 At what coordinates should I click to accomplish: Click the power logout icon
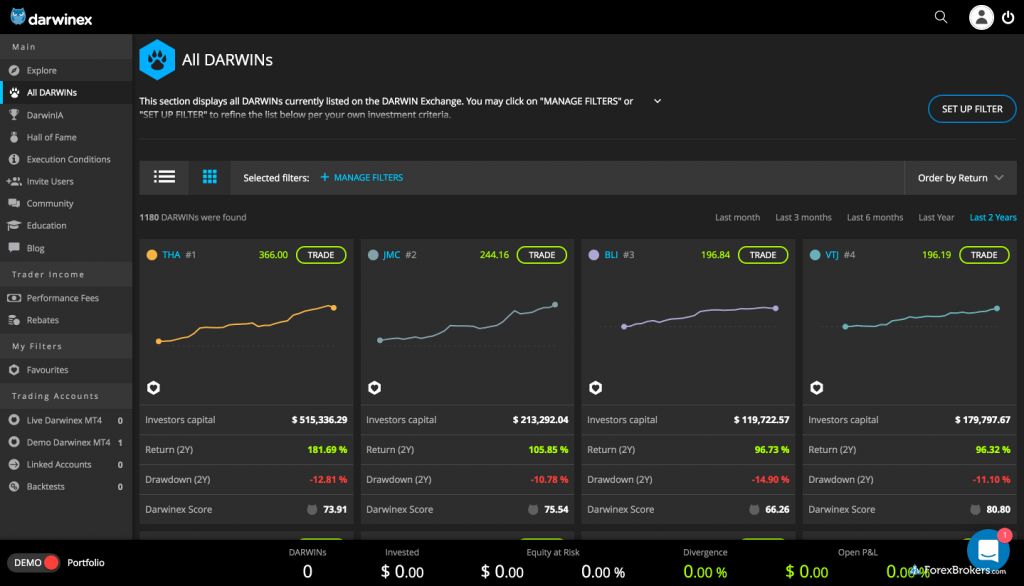1007,17
